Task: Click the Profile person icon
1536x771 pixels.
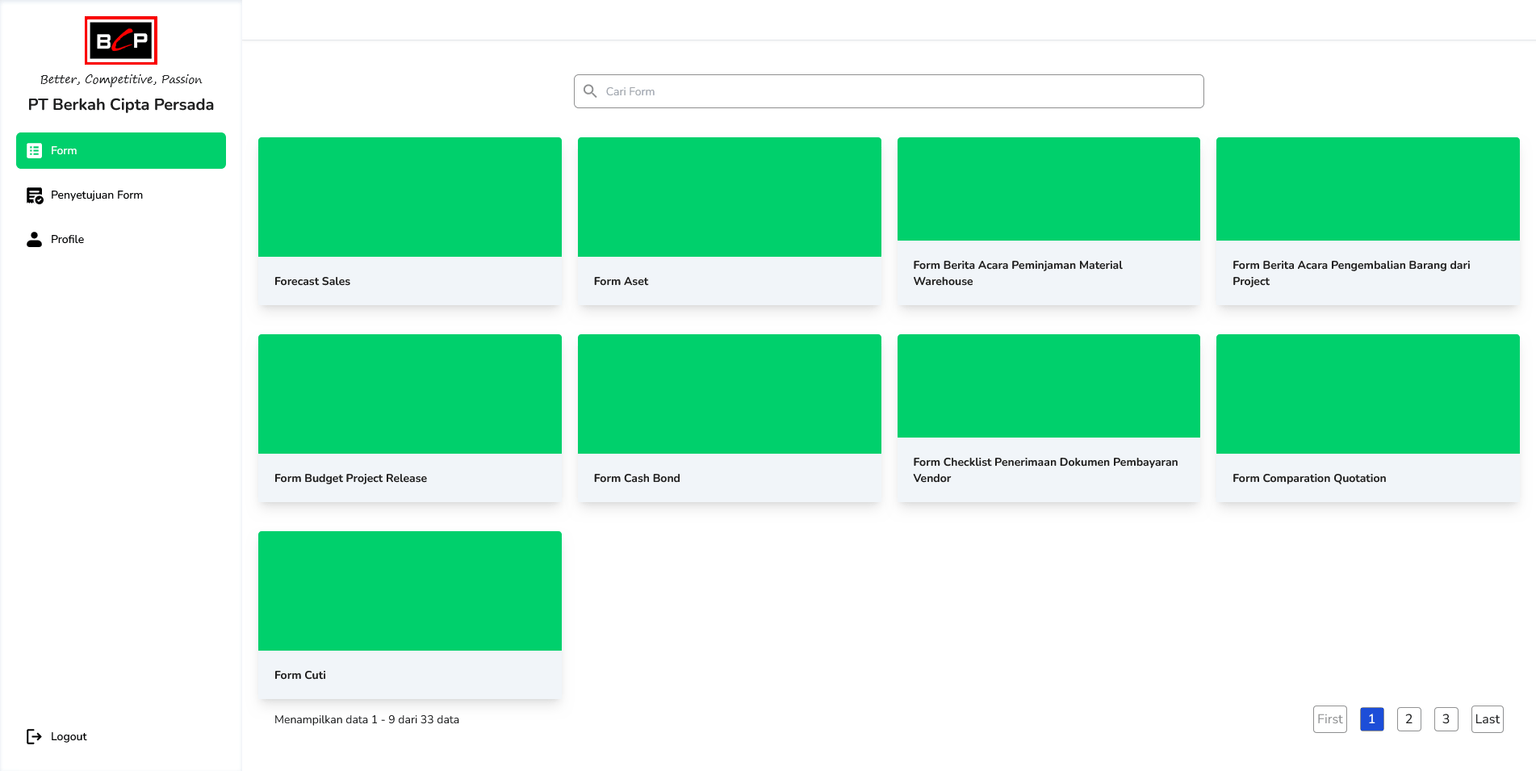Action: point(34,239)
